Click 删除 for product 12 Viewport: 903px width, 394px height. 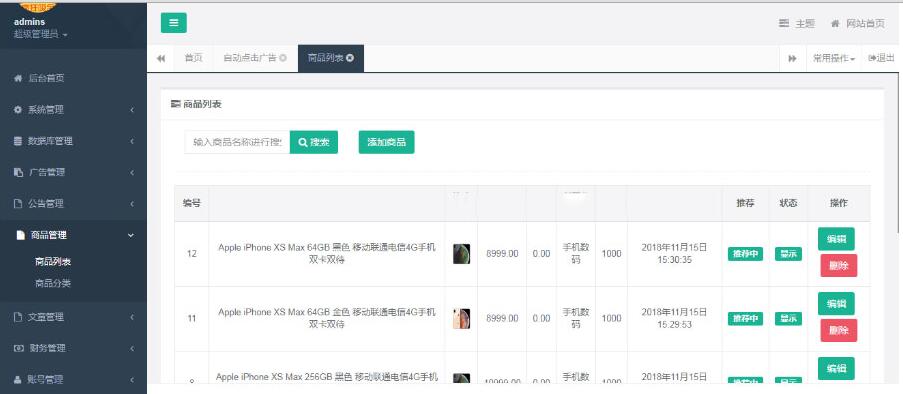pos(838,266)
